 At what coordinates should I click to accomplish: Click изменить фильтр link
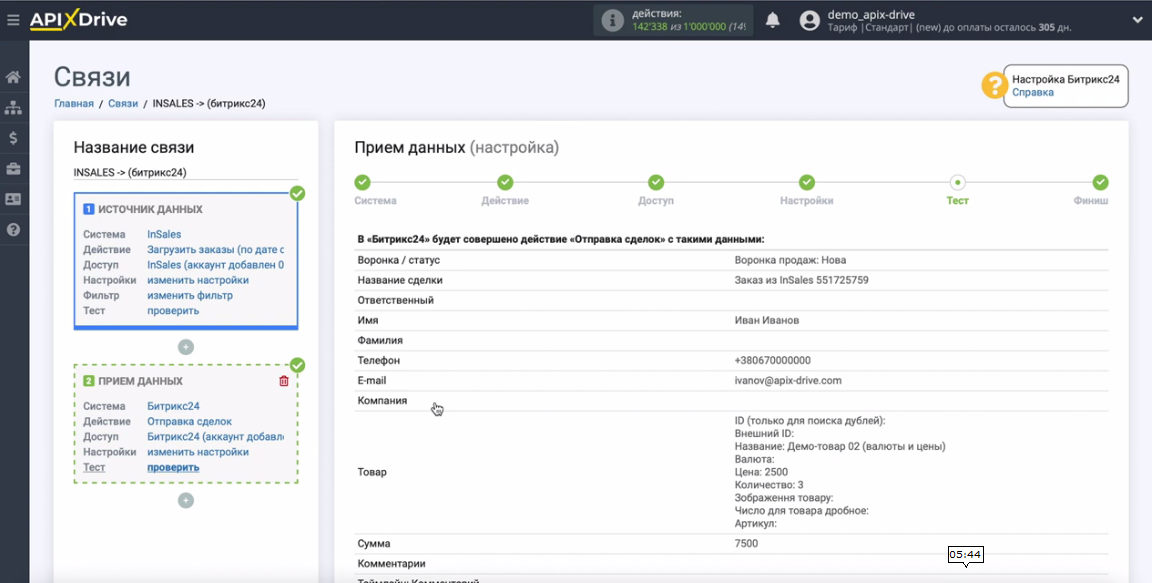(190, 295)
